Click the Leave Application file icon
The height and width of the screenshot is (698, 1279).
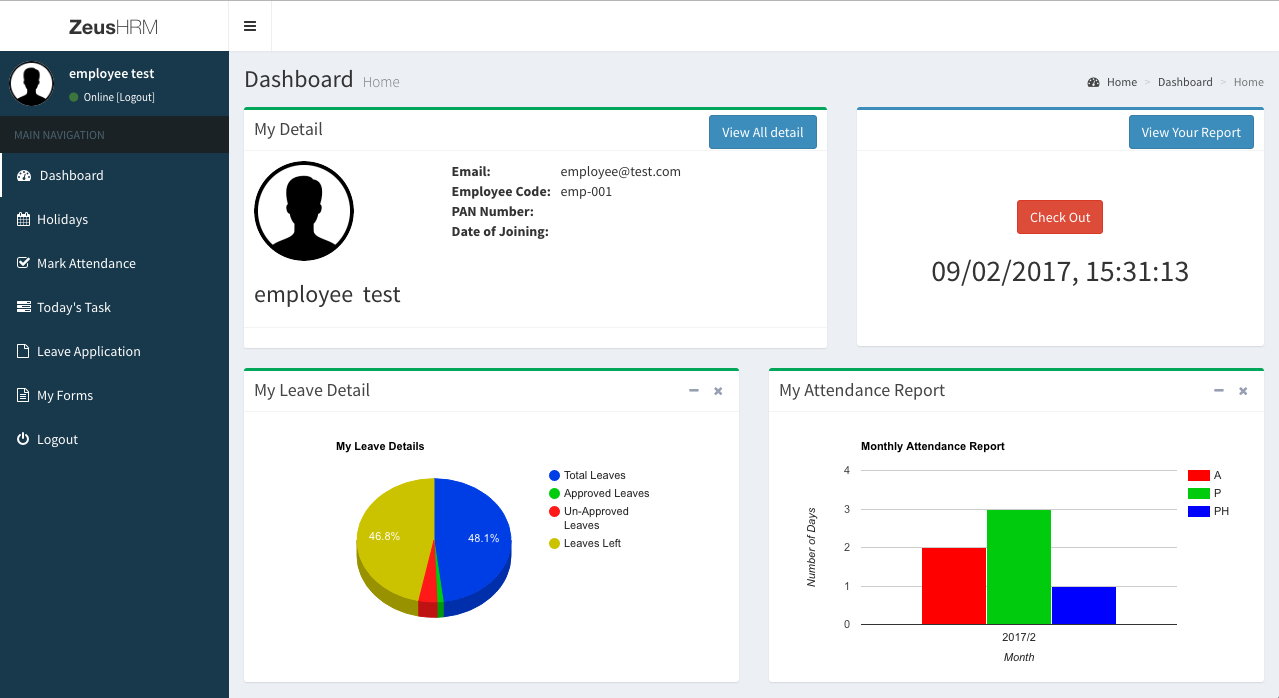point(23,351)
